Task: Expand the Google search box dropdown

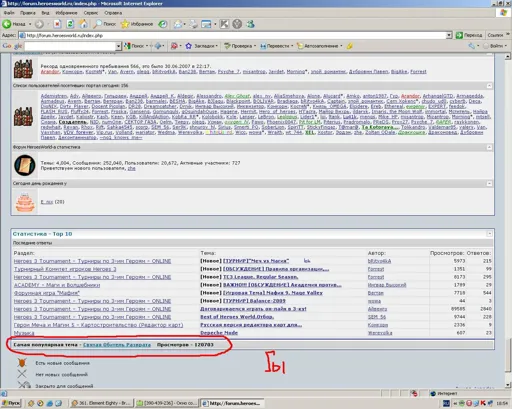Action: point(118,46)
